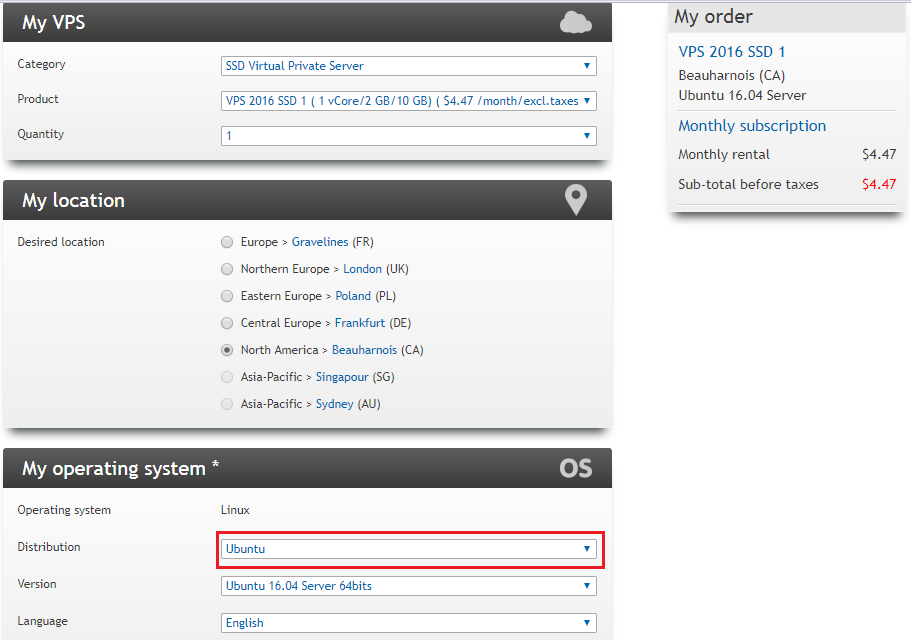This screenshot has height=640, width=911.
Task: Open the Product dropdown
Action: [408, 101]
